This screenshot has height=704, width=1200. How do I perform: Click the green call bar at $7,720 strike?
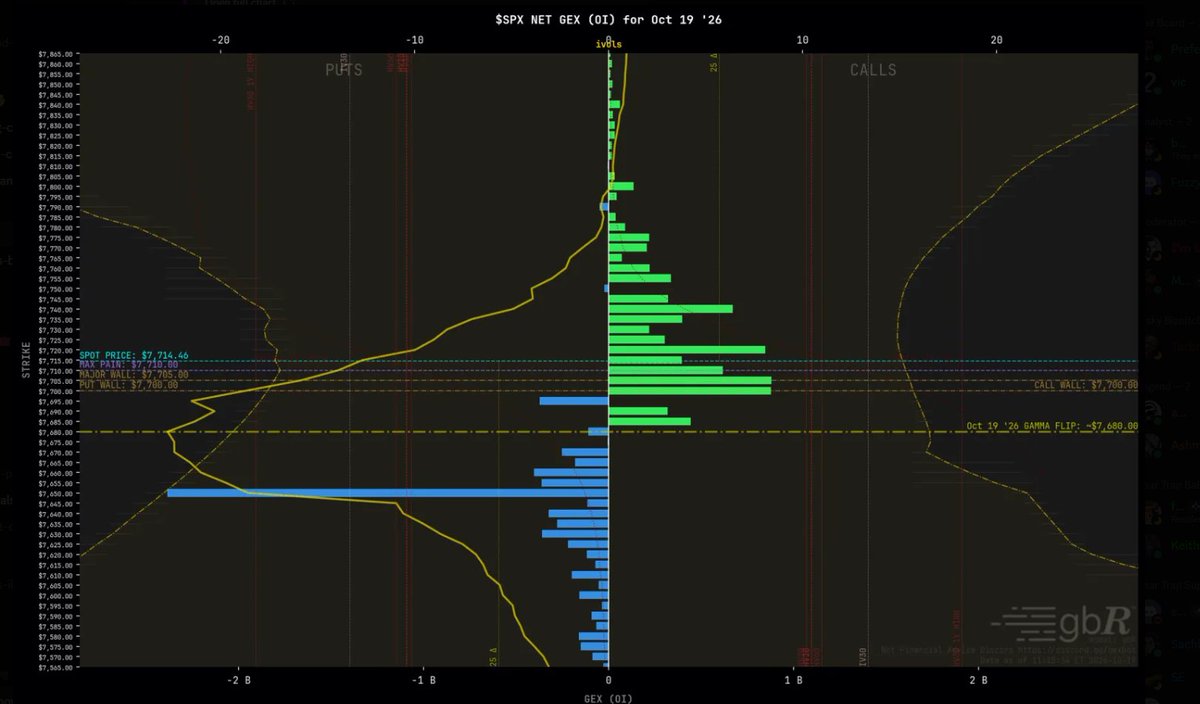687,350
